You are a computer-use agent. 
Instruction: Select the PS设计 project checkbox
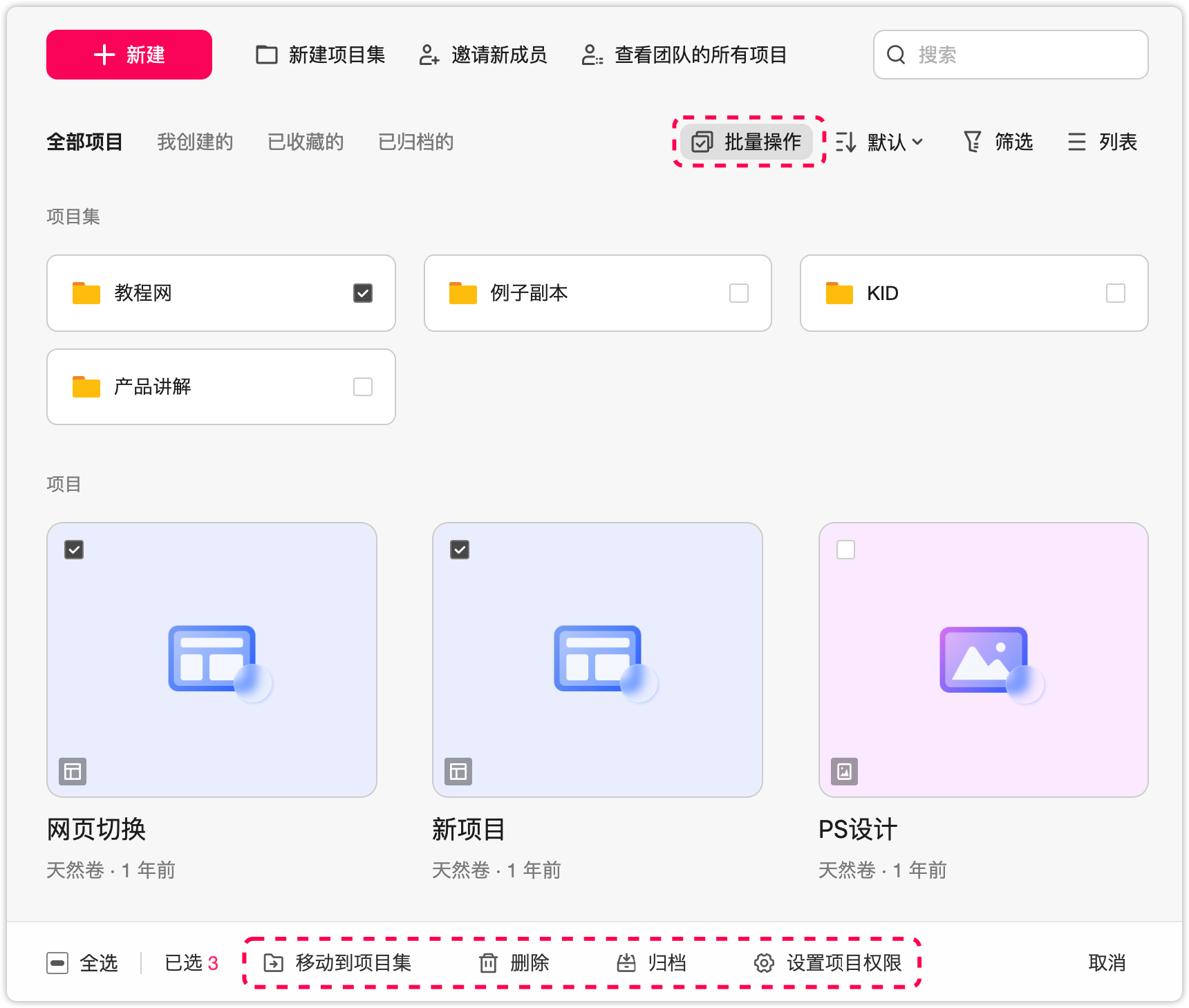pyautogui.click(x=845, y=550)
